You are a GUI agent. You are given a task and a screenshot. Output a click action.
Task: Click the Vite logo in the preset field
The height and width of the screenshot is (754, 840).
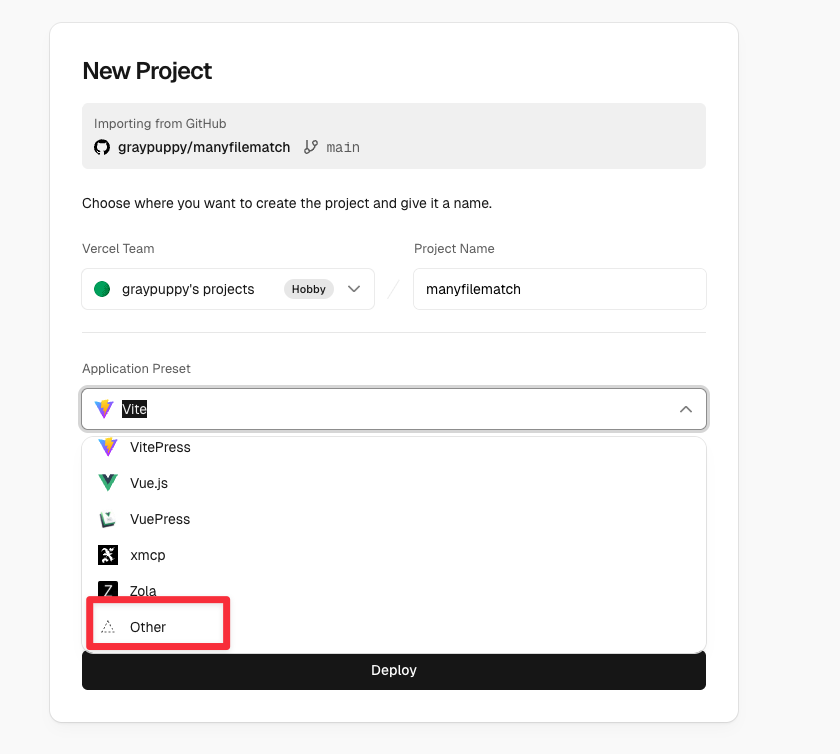tap(104, 409)
